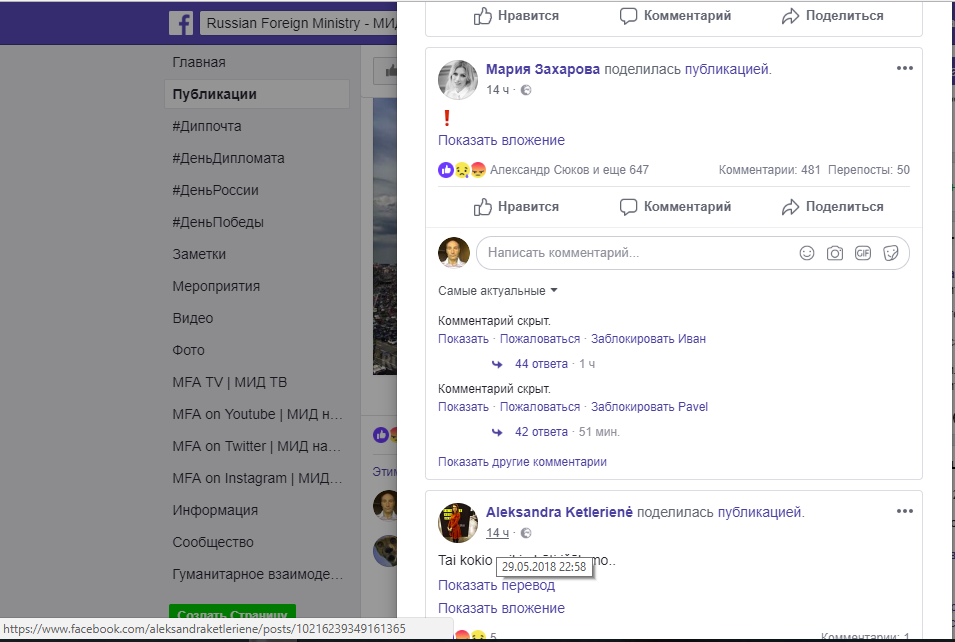Screen dimensions: 955x642
Task: Expand 44 ответа replies
Action: (541, 364)
